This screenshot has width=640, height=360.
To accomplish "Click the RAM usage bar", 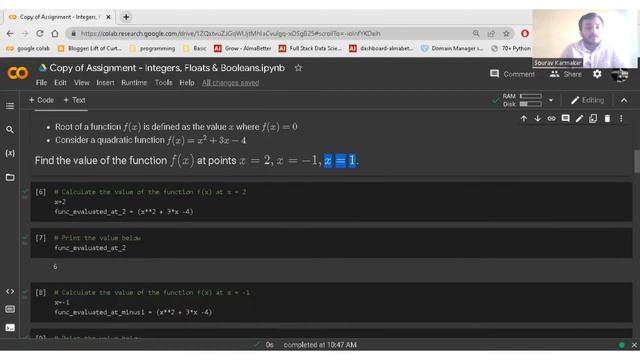I will tap(531, 96).
